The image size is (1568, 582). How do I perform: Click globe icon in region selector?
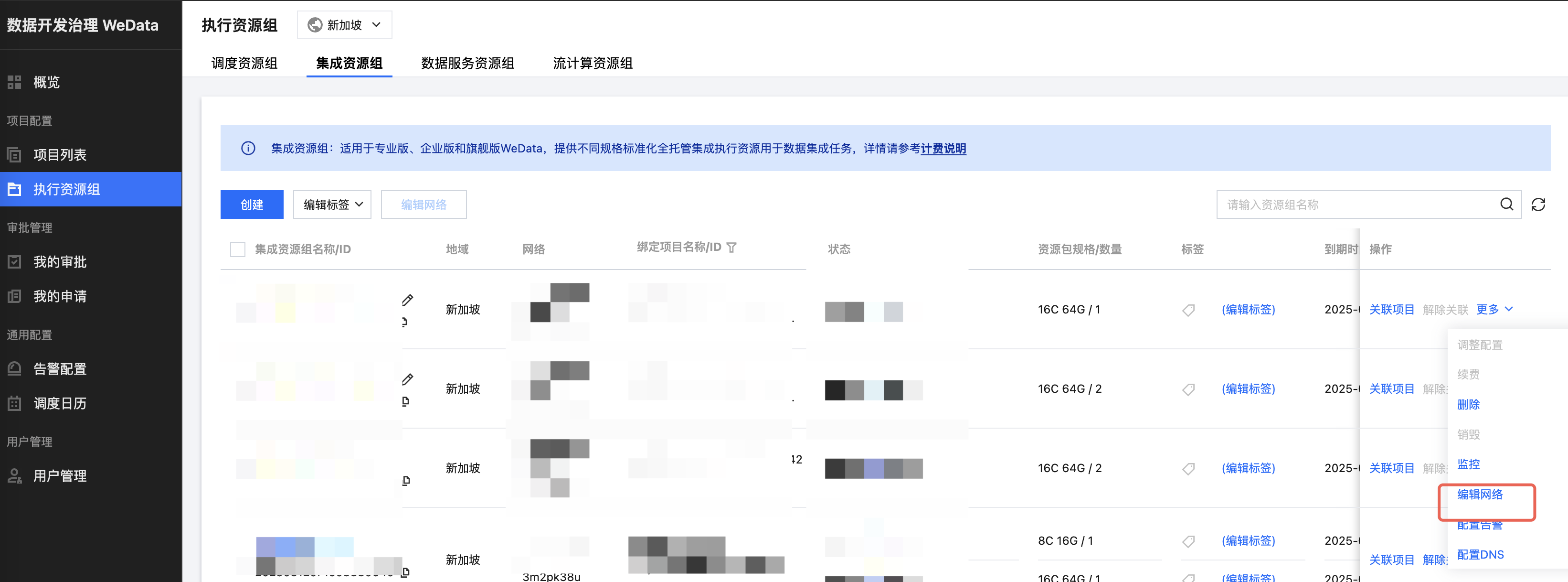tap(315, 25)
